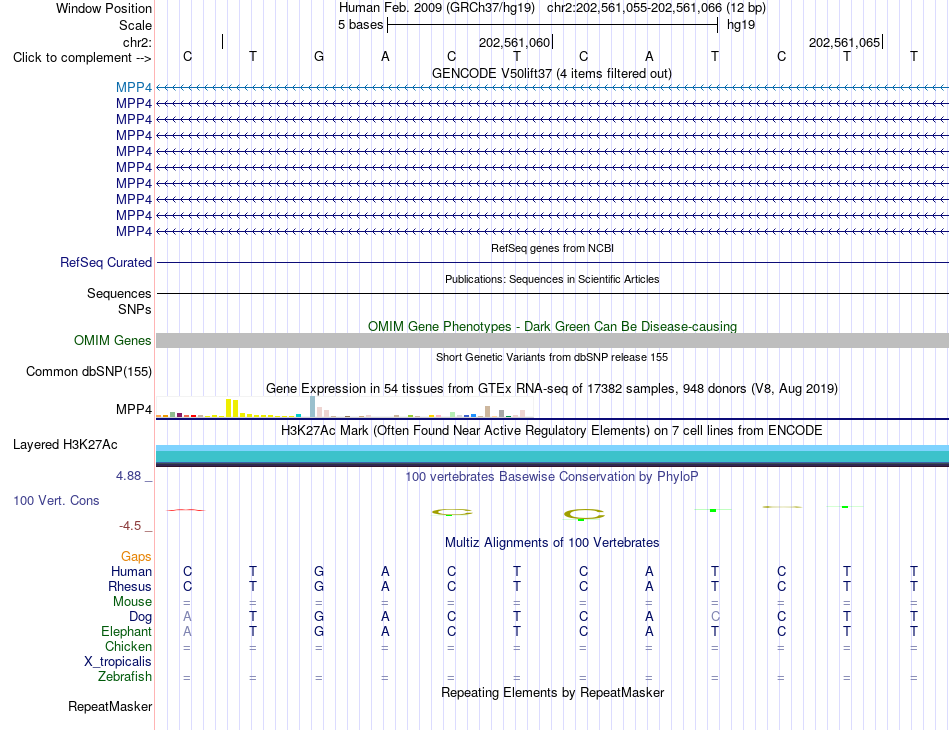Open 'Short Genetic Variants from dbSNP release 155' title
This screenshot has width=950, height=730.
pos(552,357)
